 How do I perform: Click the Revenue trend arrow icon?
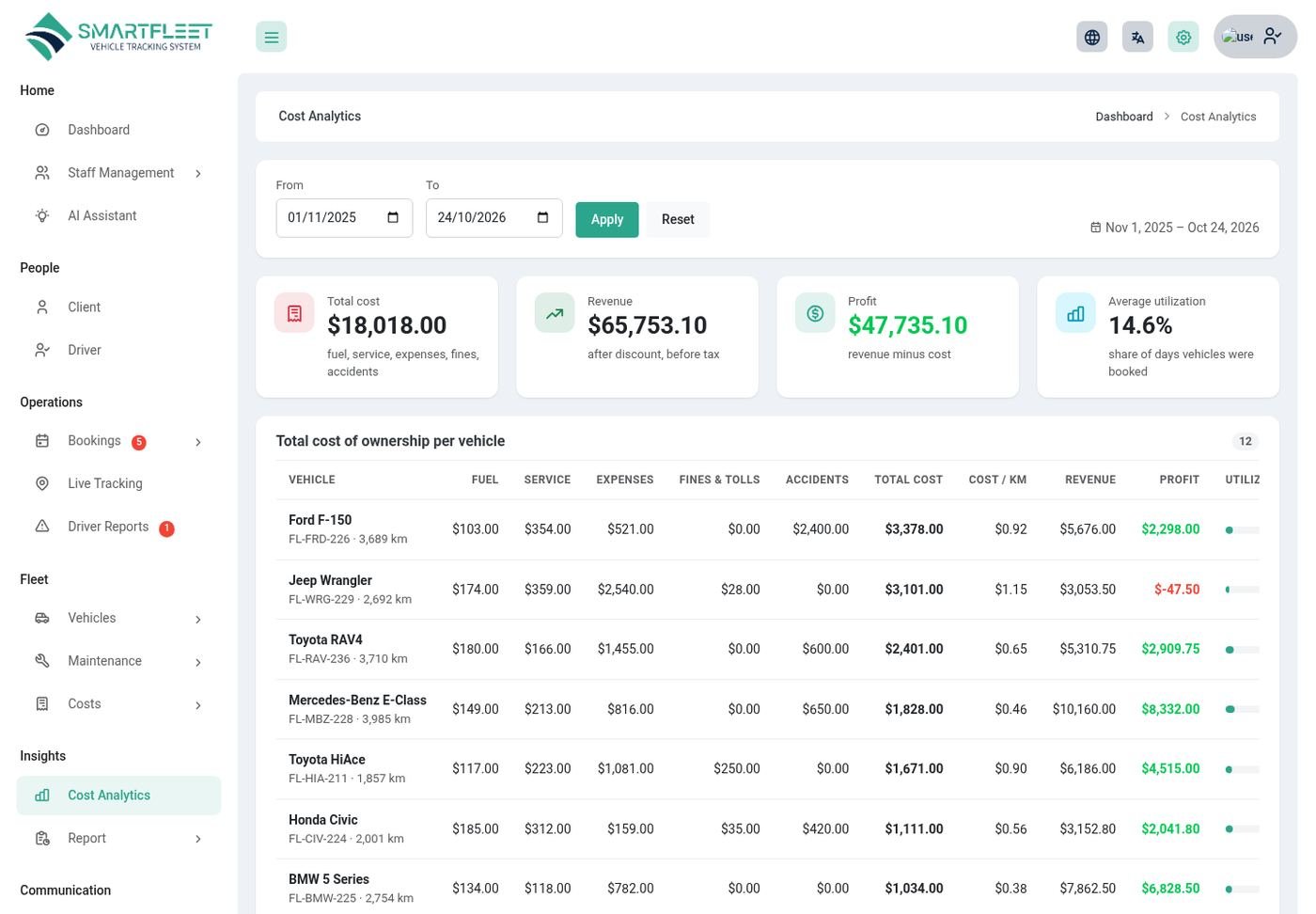(555, 313)
